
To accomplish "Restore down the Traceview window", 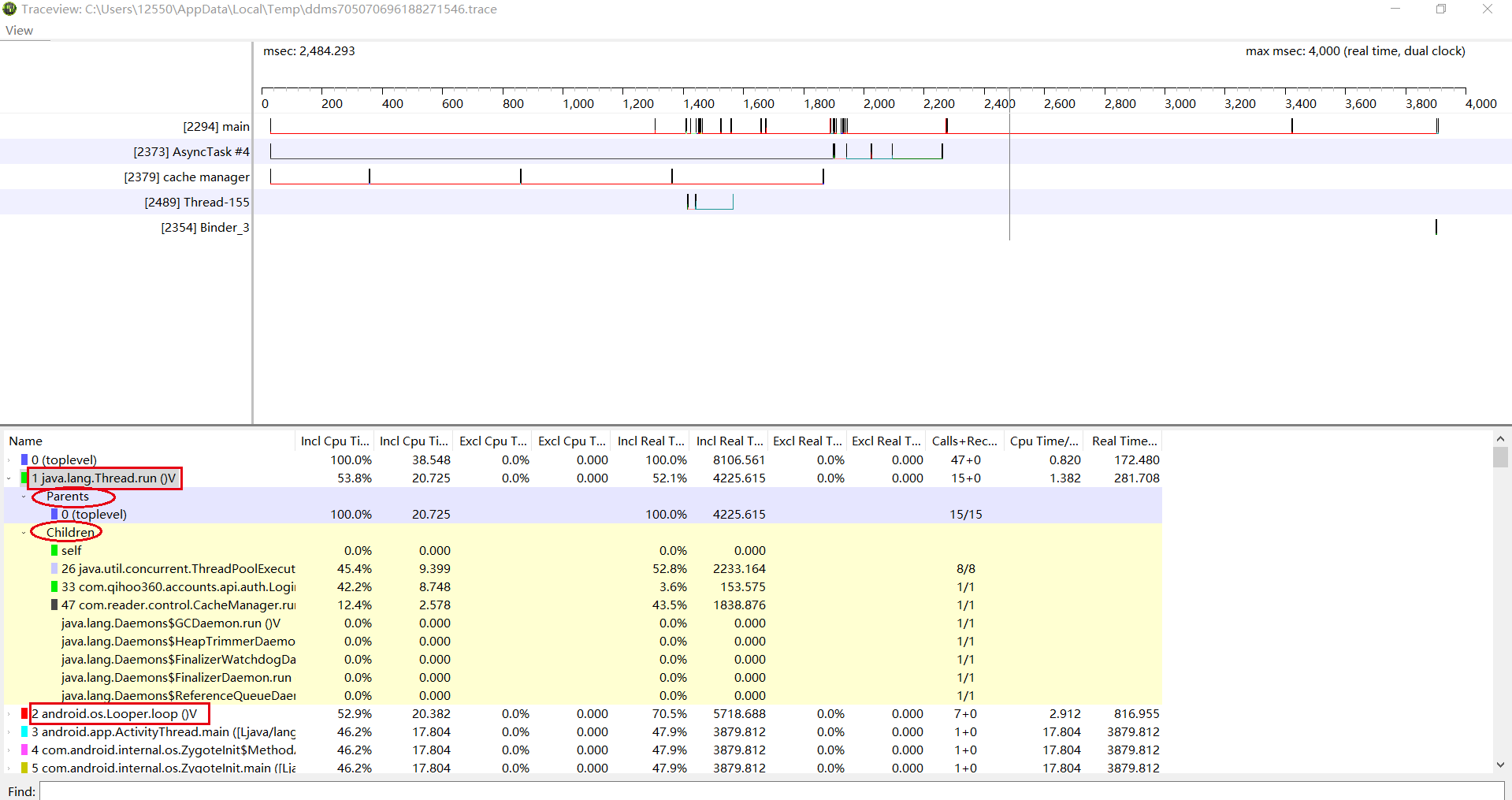I will 1441,9.
